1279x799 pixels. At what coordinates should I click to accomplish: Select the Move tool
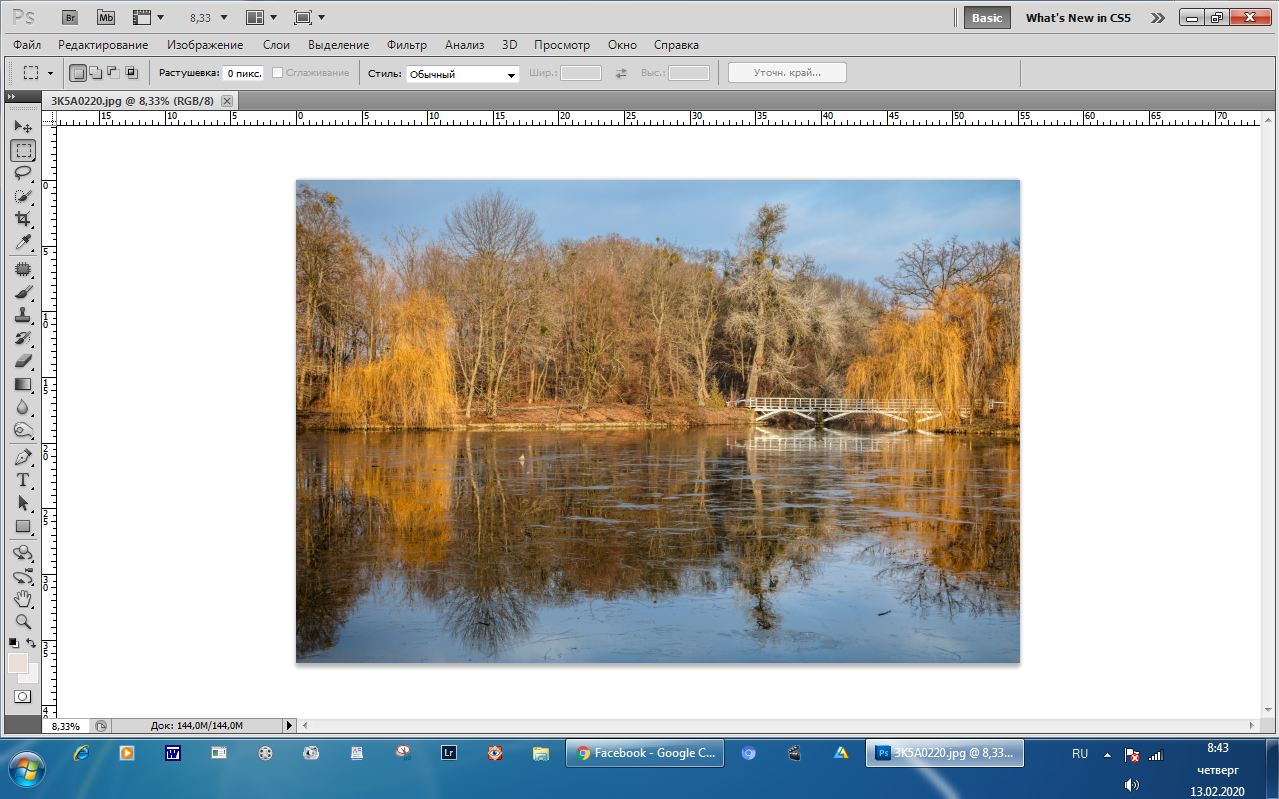23,127
